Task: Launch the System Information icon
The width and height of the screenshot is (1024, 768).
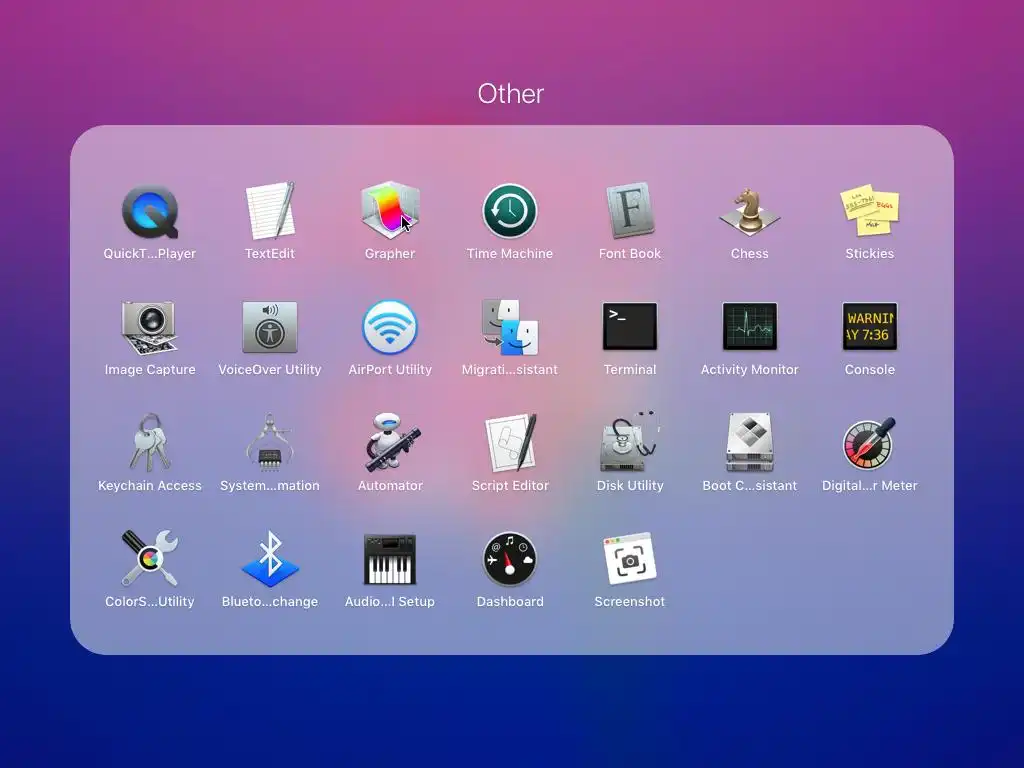Action: pos(270,443)
